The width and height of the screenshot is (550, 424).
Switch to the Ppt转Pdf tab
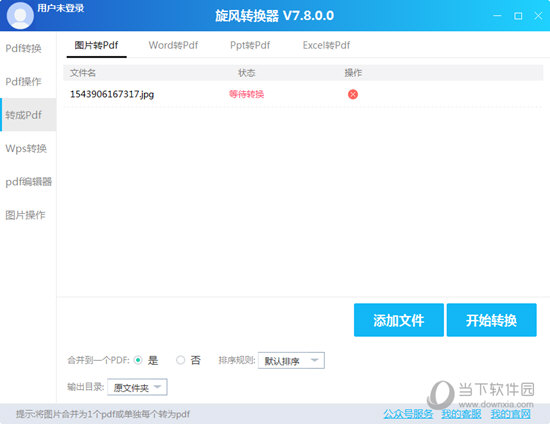coord(250,45)
